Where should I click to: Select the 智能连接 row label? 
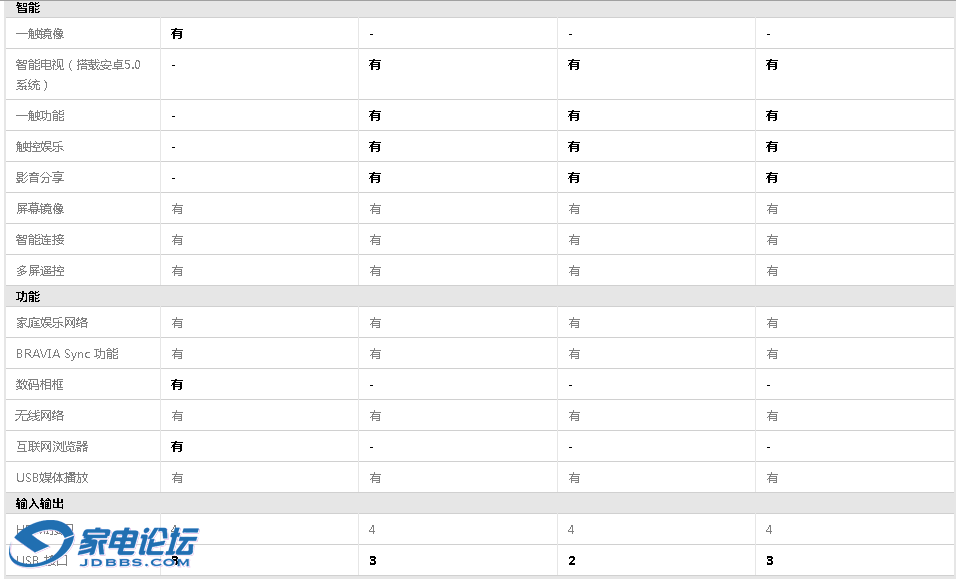40,240
